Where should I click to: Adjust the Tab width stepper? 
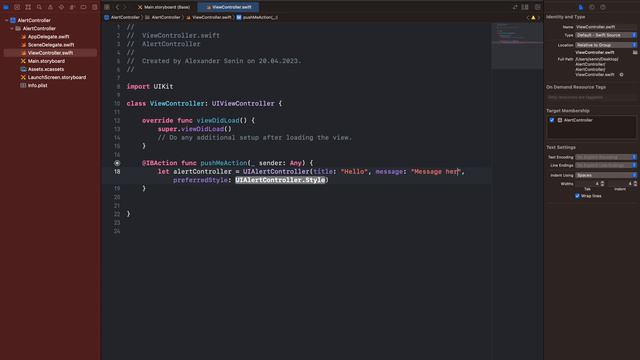tap(602, 184)
